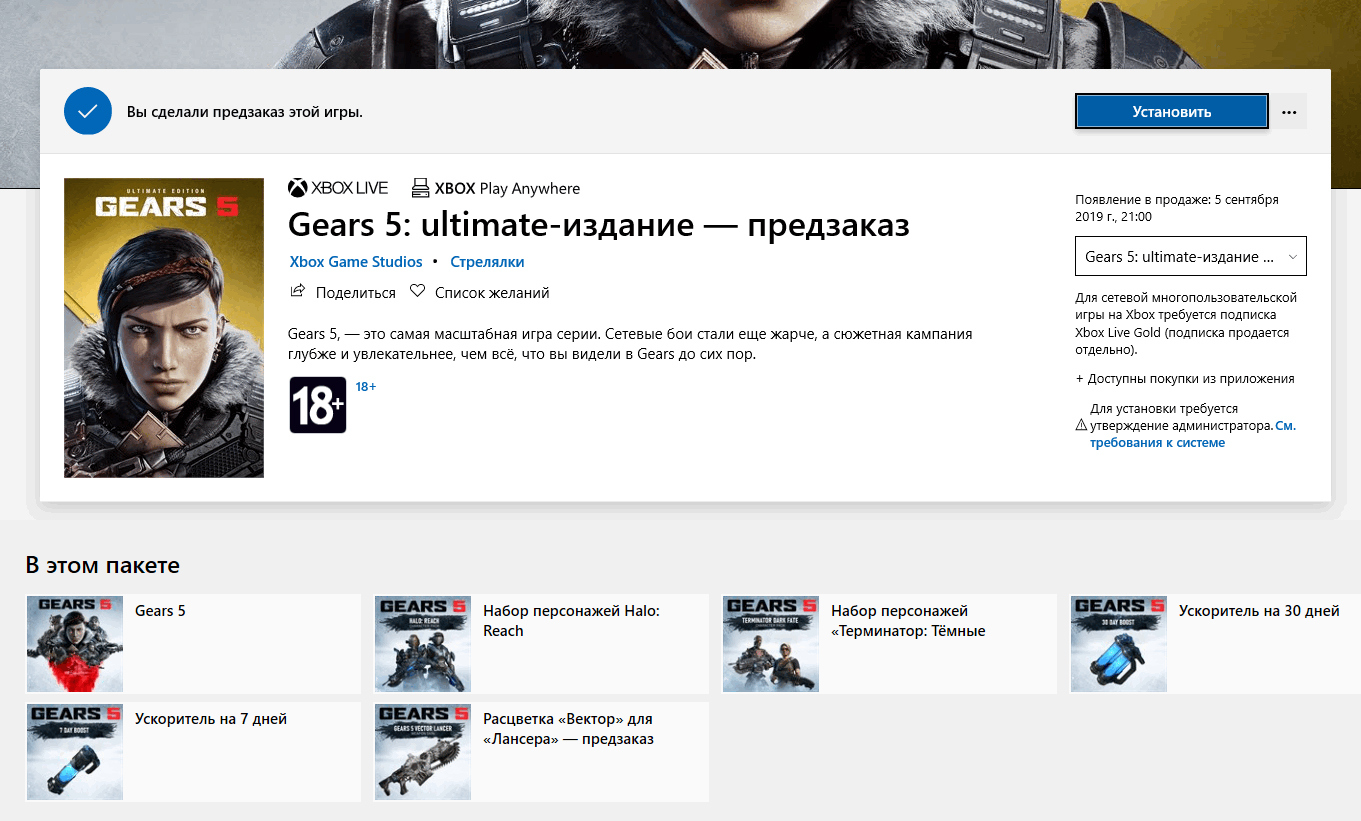This screenshot has height=821, width=1361.
Task: Open the Gears 5 base game bundle item
Action: 193,644
